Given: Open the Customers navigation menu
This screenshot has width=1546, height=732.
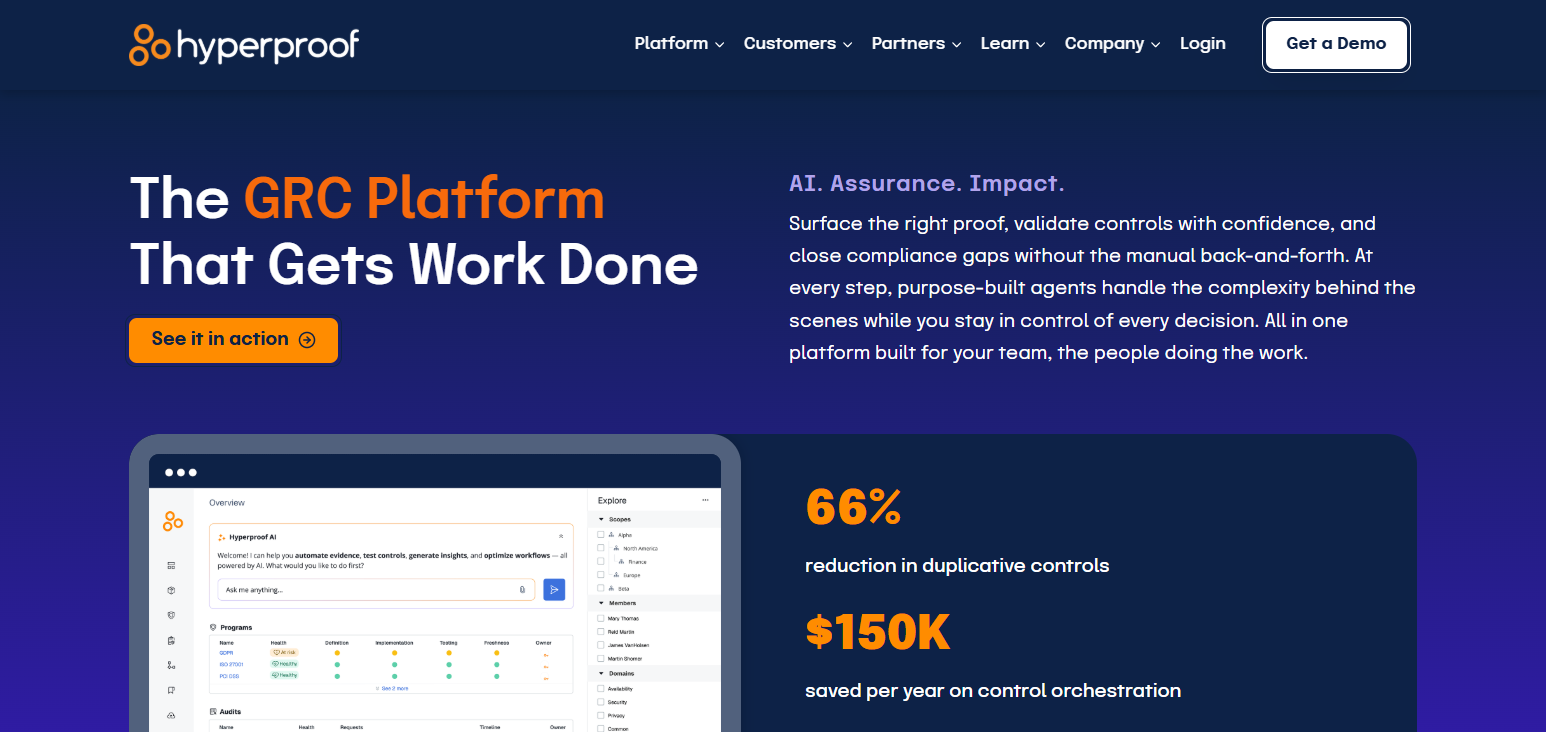Looking at the screenshot, I should click(x=798, y=44).
